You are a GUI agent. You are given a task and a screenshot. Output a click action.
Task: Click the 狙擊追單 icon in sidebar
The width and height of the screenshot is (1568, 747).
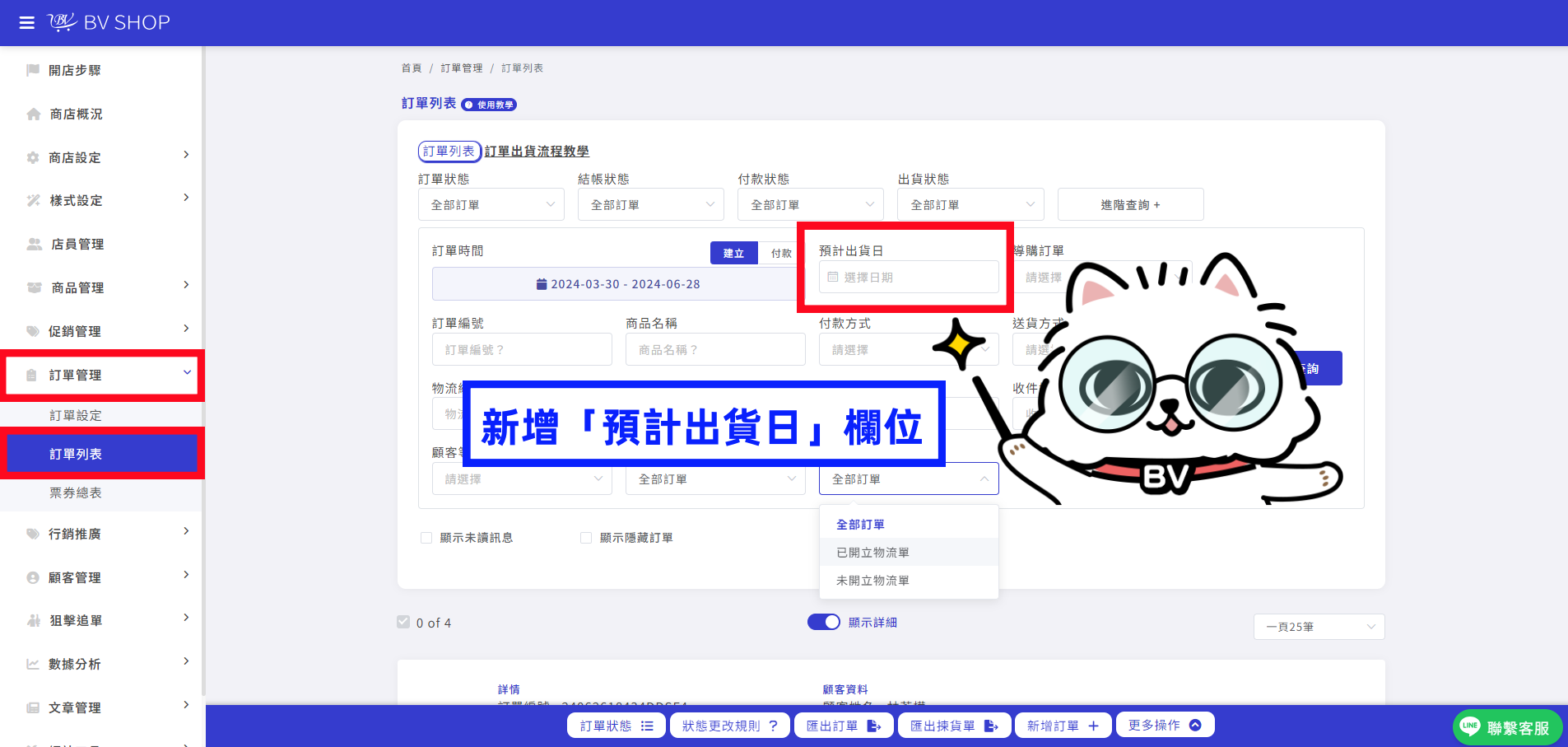point(33,620)
